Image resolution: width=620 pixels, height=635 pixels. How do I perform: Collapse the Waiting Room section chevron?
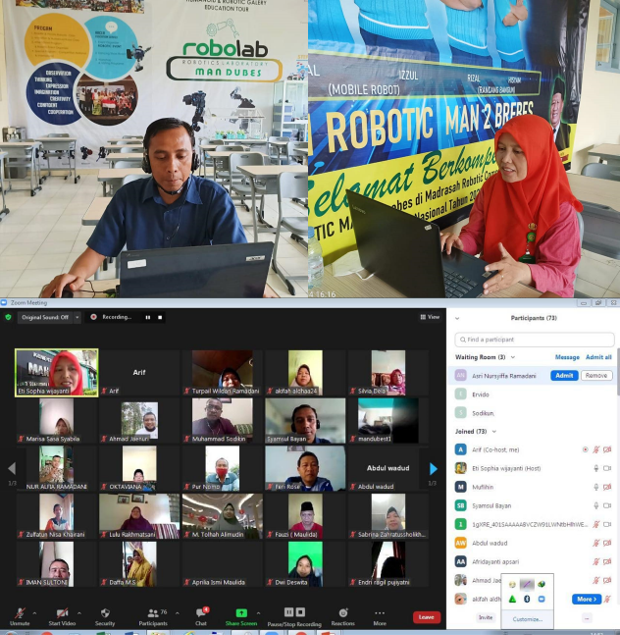point(513,357)
